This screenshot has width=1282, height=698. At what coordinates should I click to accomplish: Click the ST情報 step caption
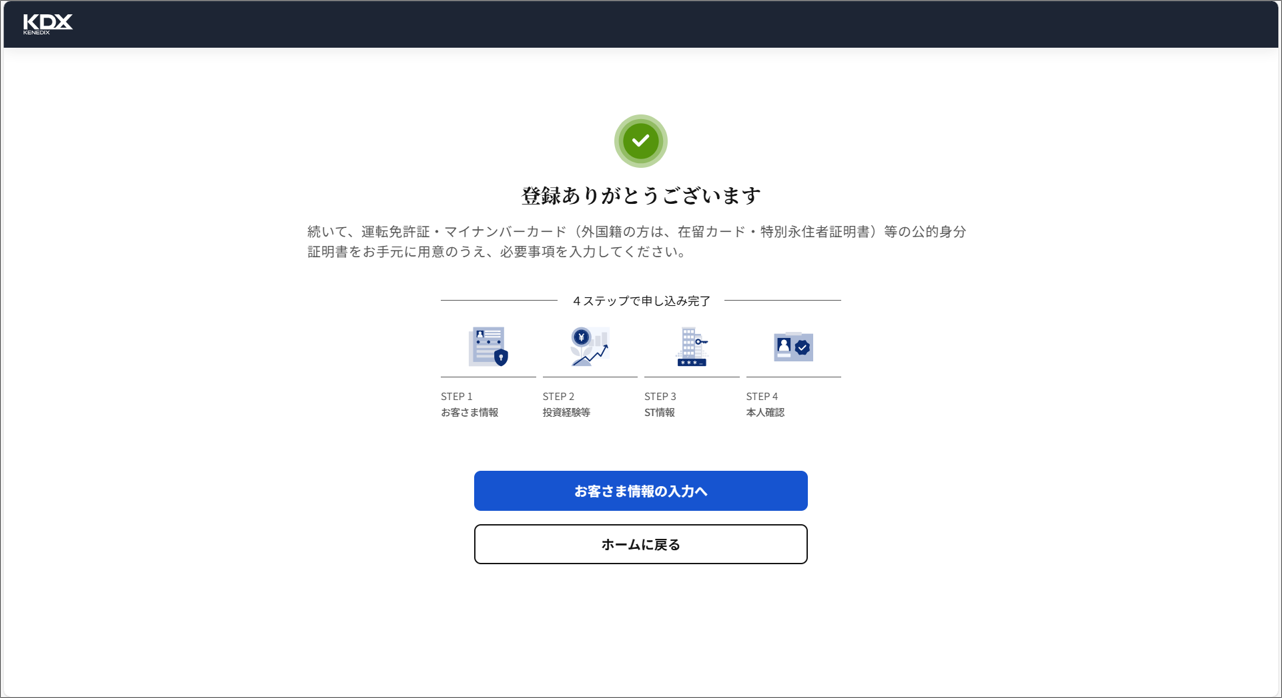click(660, 412)
